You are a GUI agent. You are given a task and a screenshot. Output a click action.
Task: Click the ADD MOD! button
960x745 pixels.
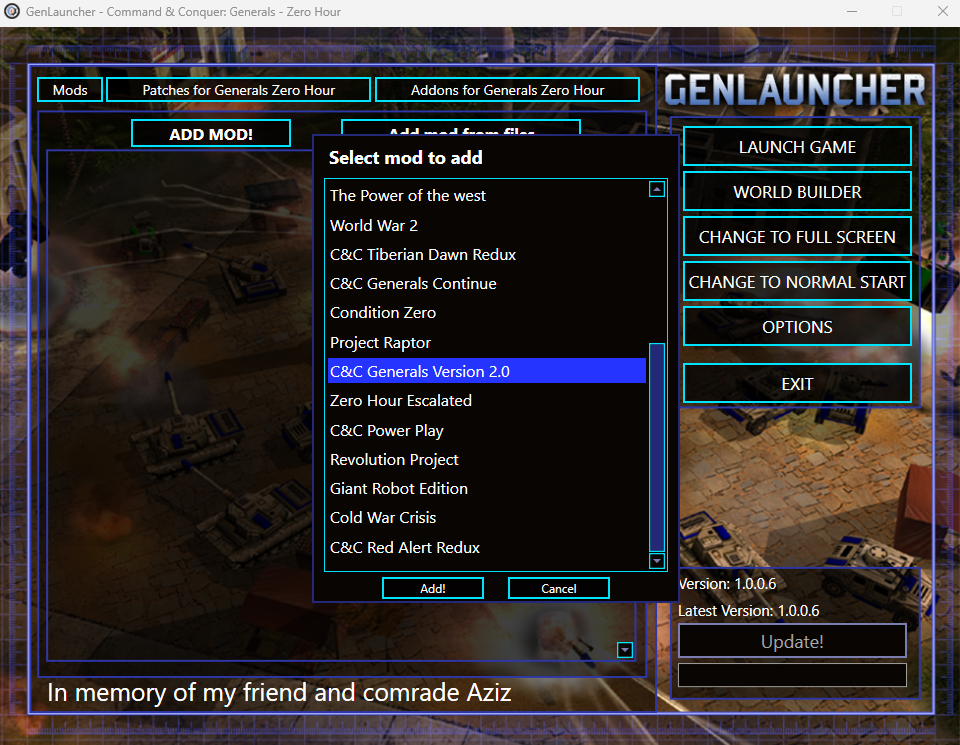tap(211, 133)
